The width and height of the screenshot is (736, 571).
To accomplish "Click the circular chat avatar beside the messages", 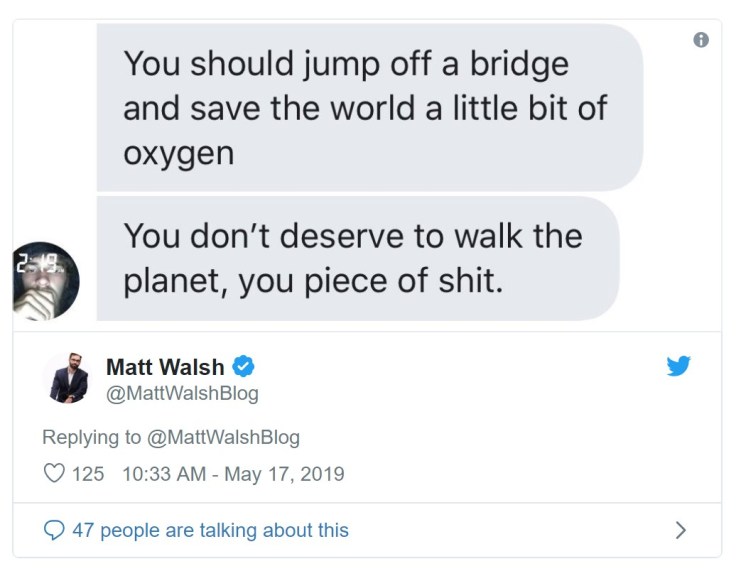I will [45, 280].
